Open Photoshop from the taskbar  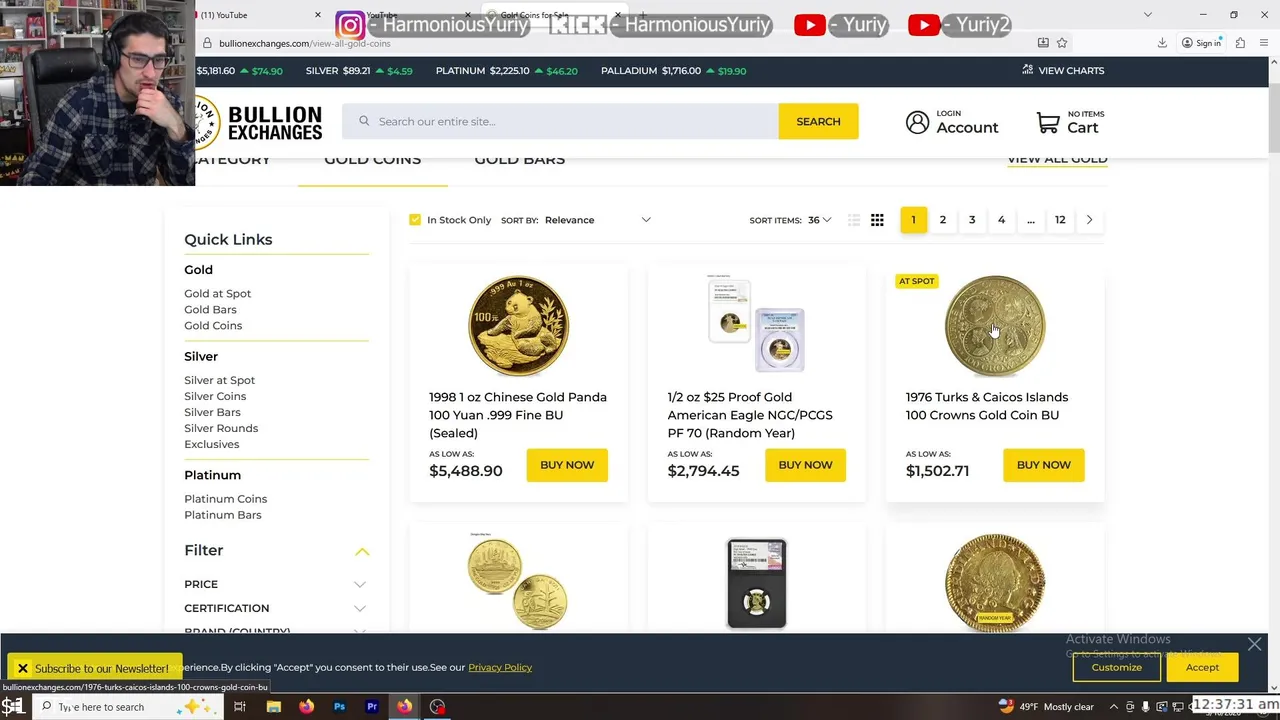(x=339, y=707)
